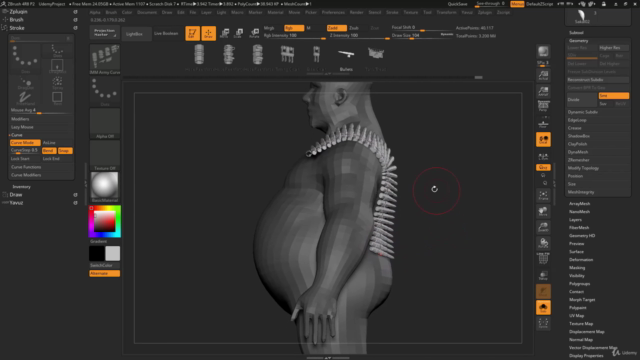Select the Bullets insert mesh
The image size is (640, 360).
346,58
